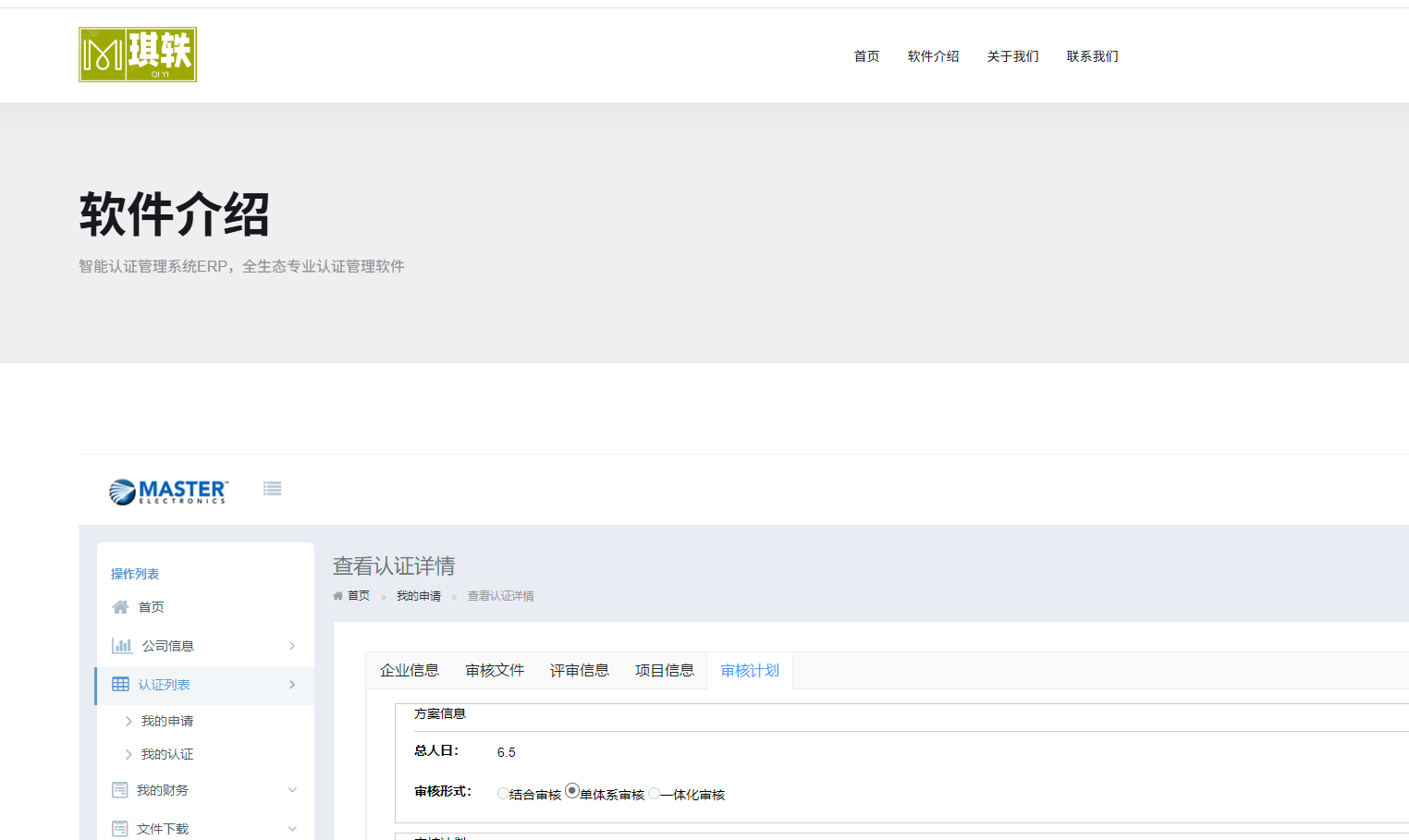This screenshot has width=1409, height=840.
Task: Open 联系我们 in the top navigation
Action: click(x=1092, y=56)
